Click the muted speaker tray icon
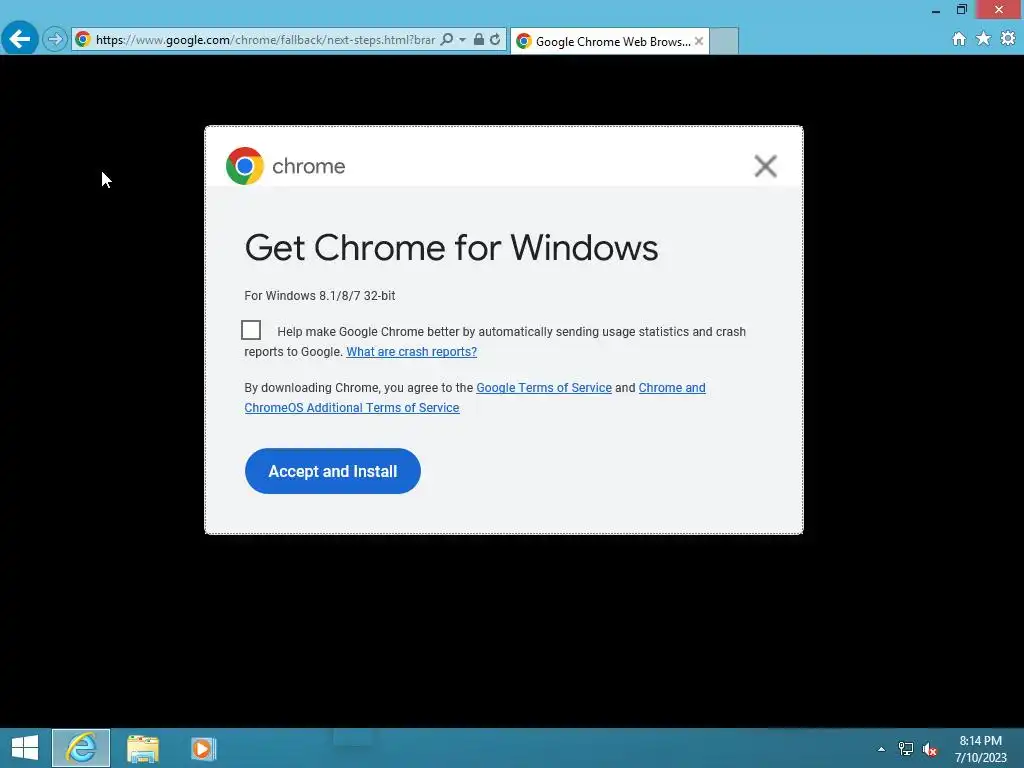 (x=930, y=749)
